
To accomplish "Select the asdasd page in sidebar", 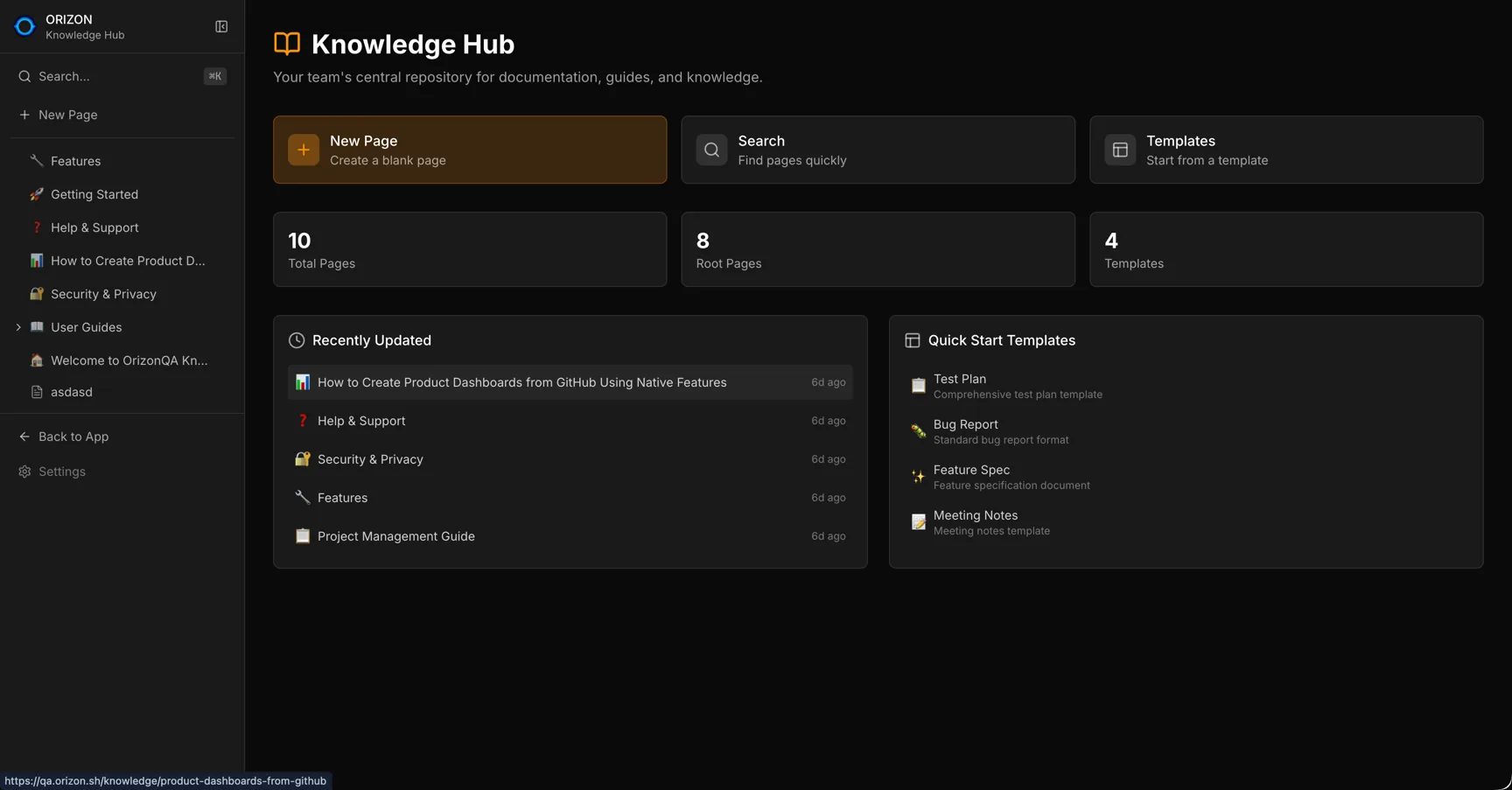I will tap(72, 391).
